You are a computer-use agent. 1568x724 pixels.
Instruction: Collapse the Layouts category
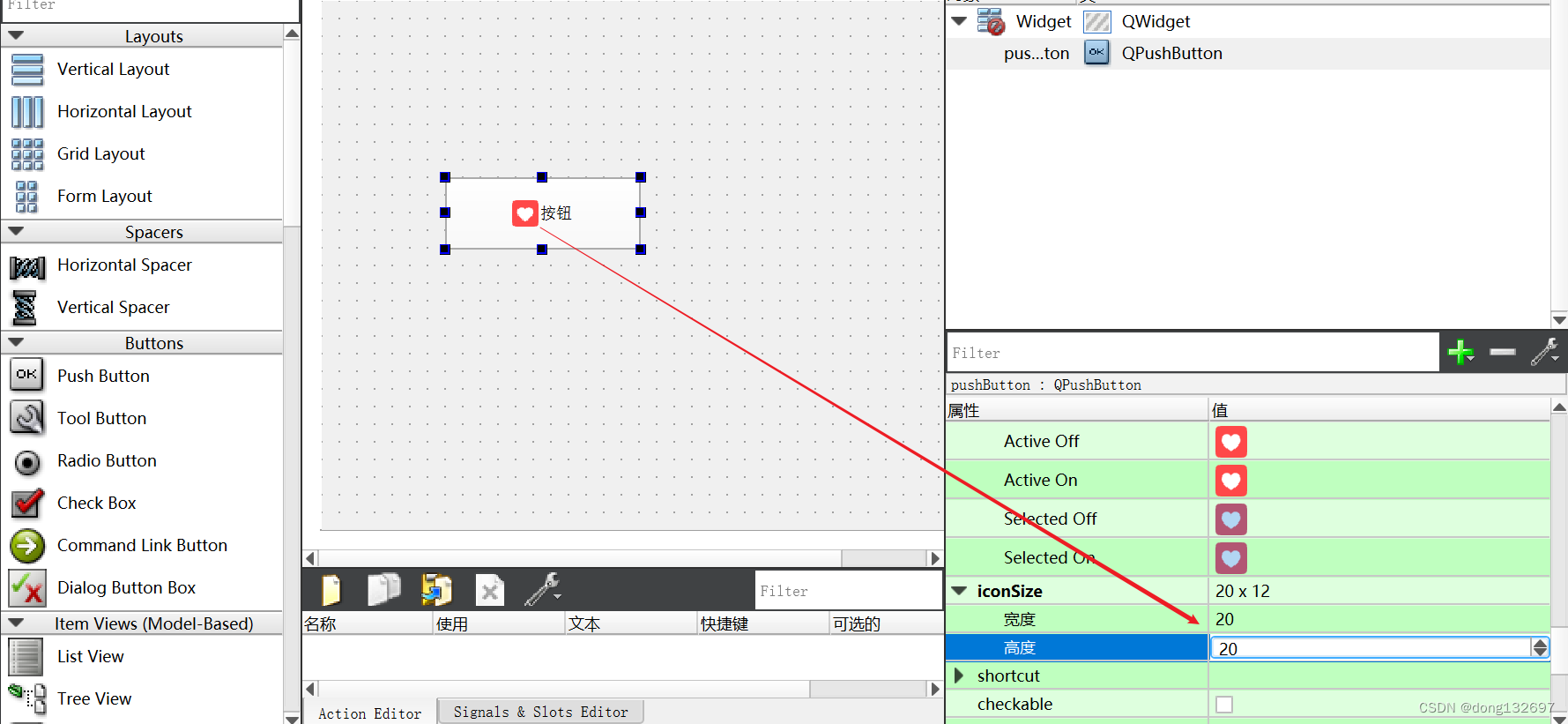point(15,36)
